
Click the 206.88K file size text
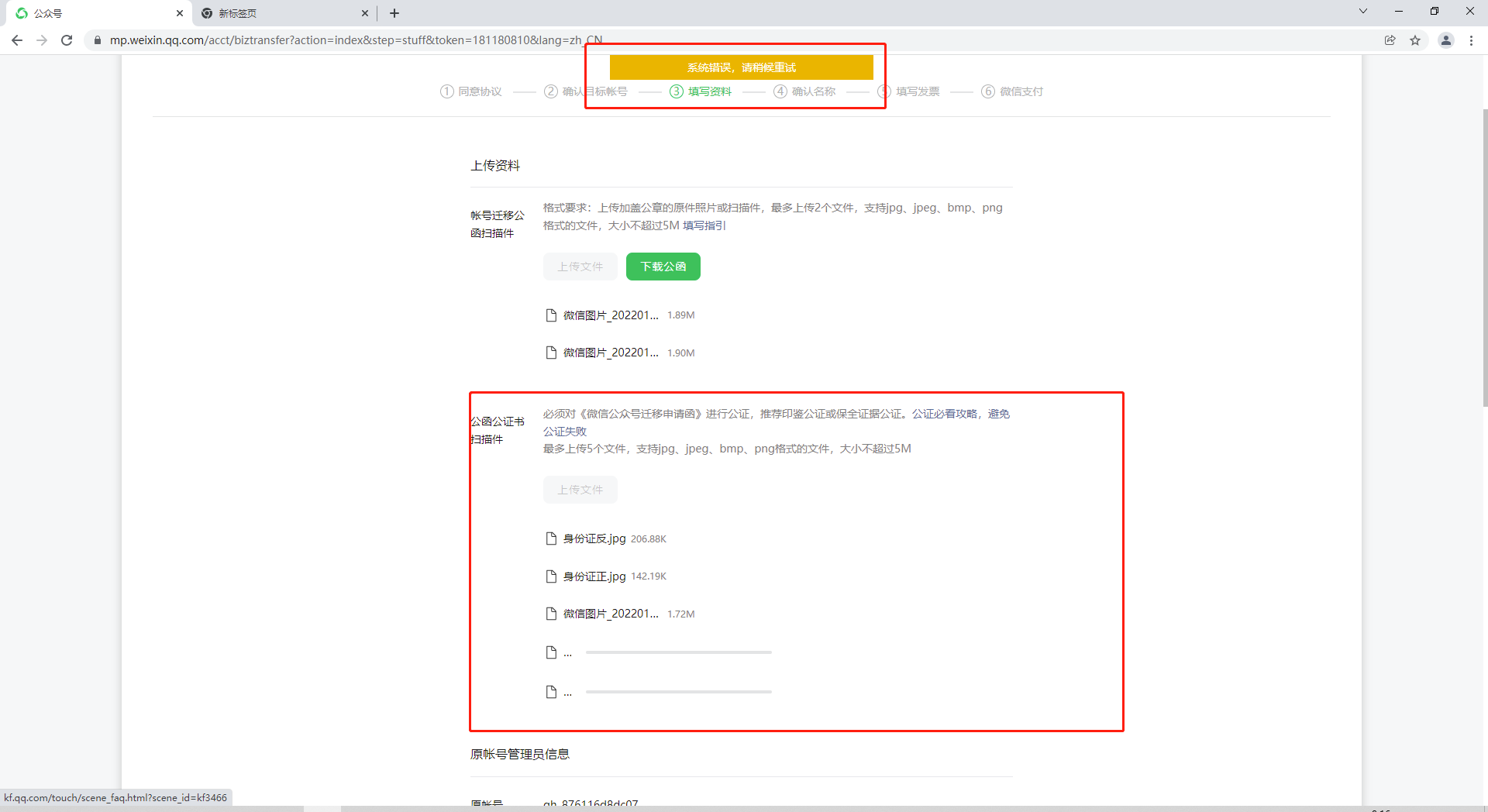(x=649, y=539)
